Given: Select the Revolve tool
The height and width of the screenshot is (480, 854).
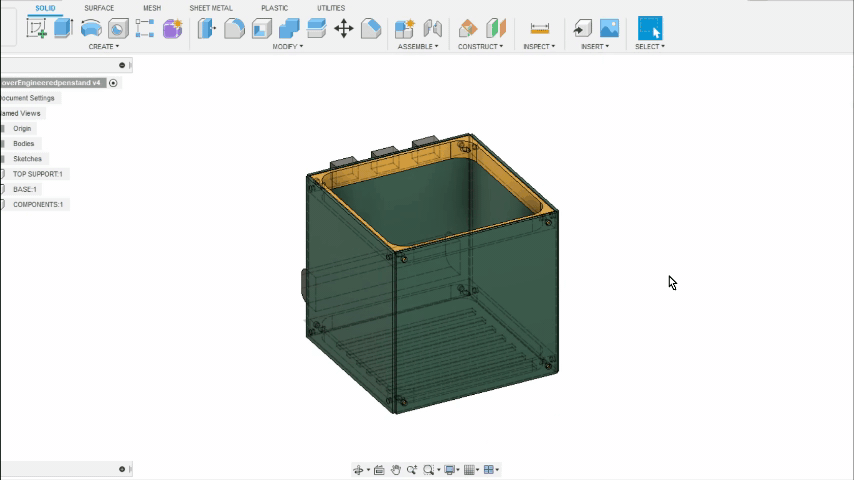Looking at the screenshot, I should click(91, 28).
